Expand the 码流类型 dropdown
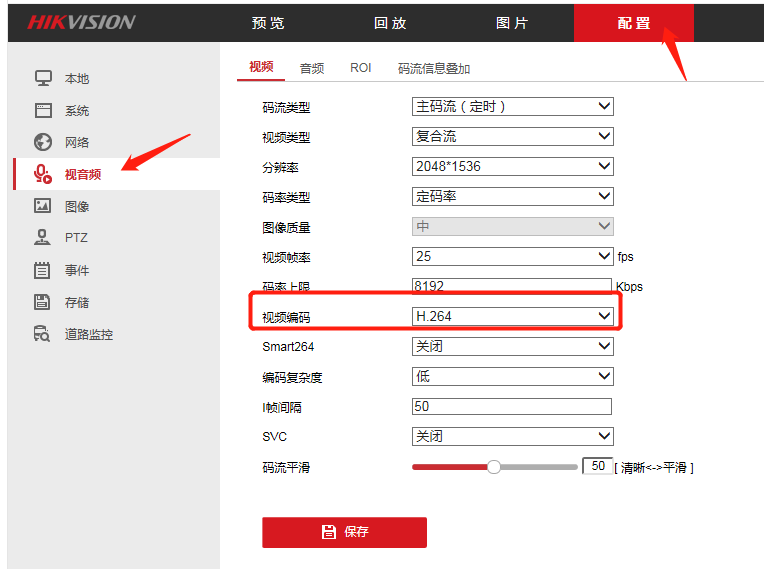Screen dimensions: 764x569 tap(512, 106)
